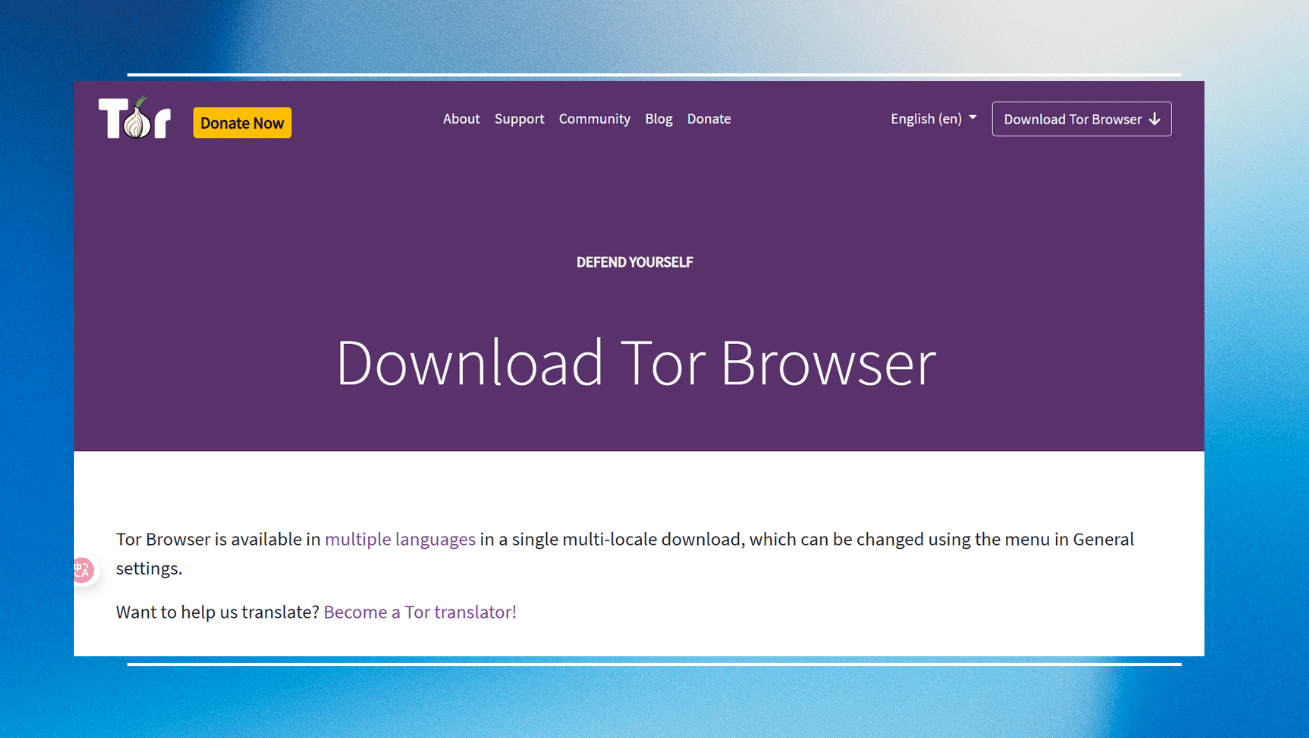Open the Support menu item
The image size is (1309, 738).
pos(519,118)
